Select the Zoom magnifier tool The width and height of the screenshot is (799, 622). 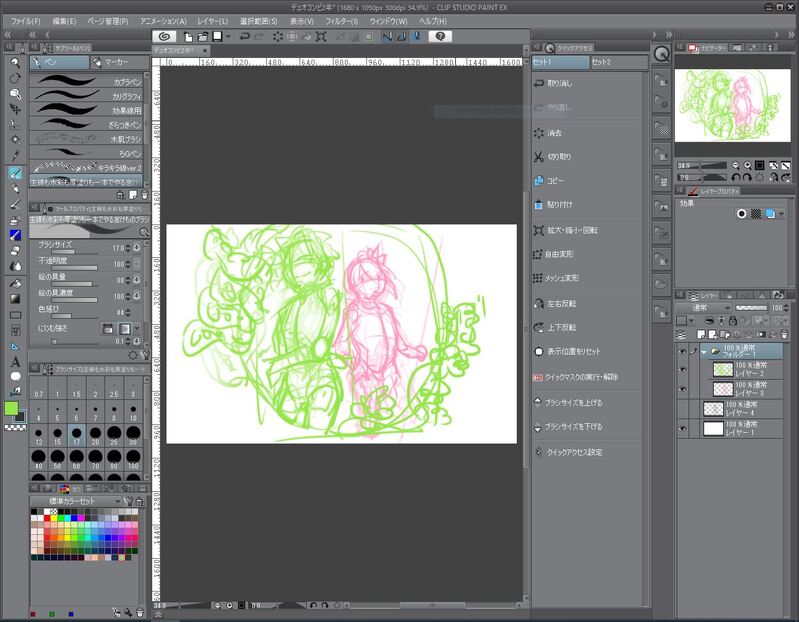(x=15, y=63)
